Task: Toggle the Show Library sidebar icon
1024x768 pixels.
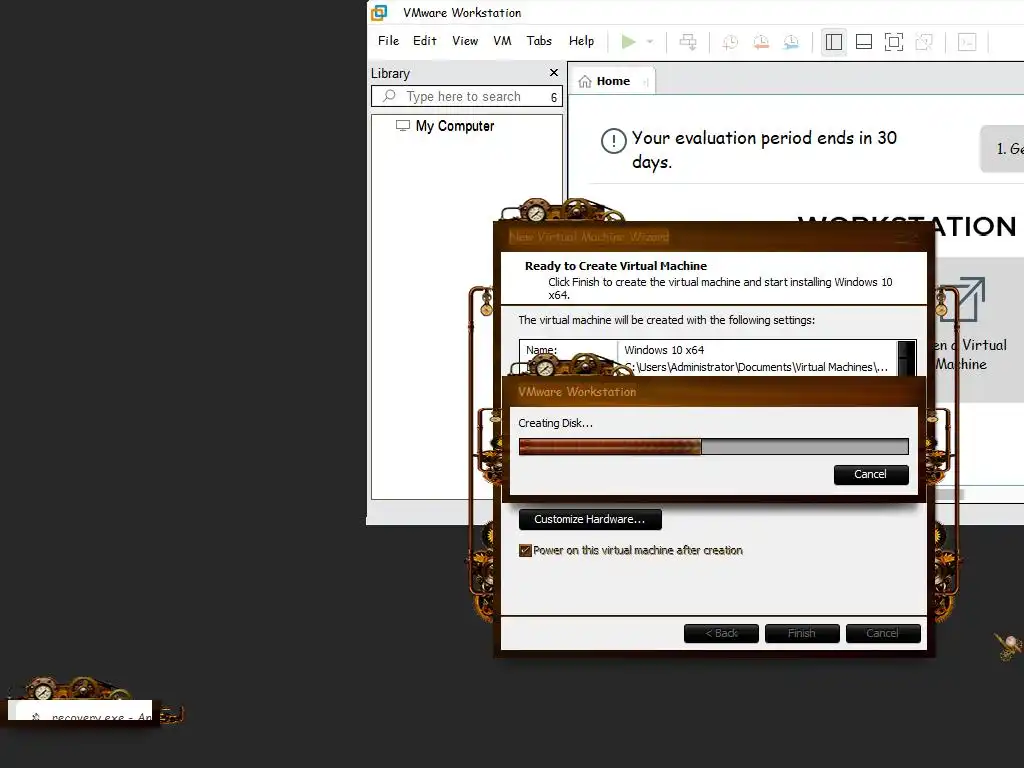Action: (x=834, y=42)
